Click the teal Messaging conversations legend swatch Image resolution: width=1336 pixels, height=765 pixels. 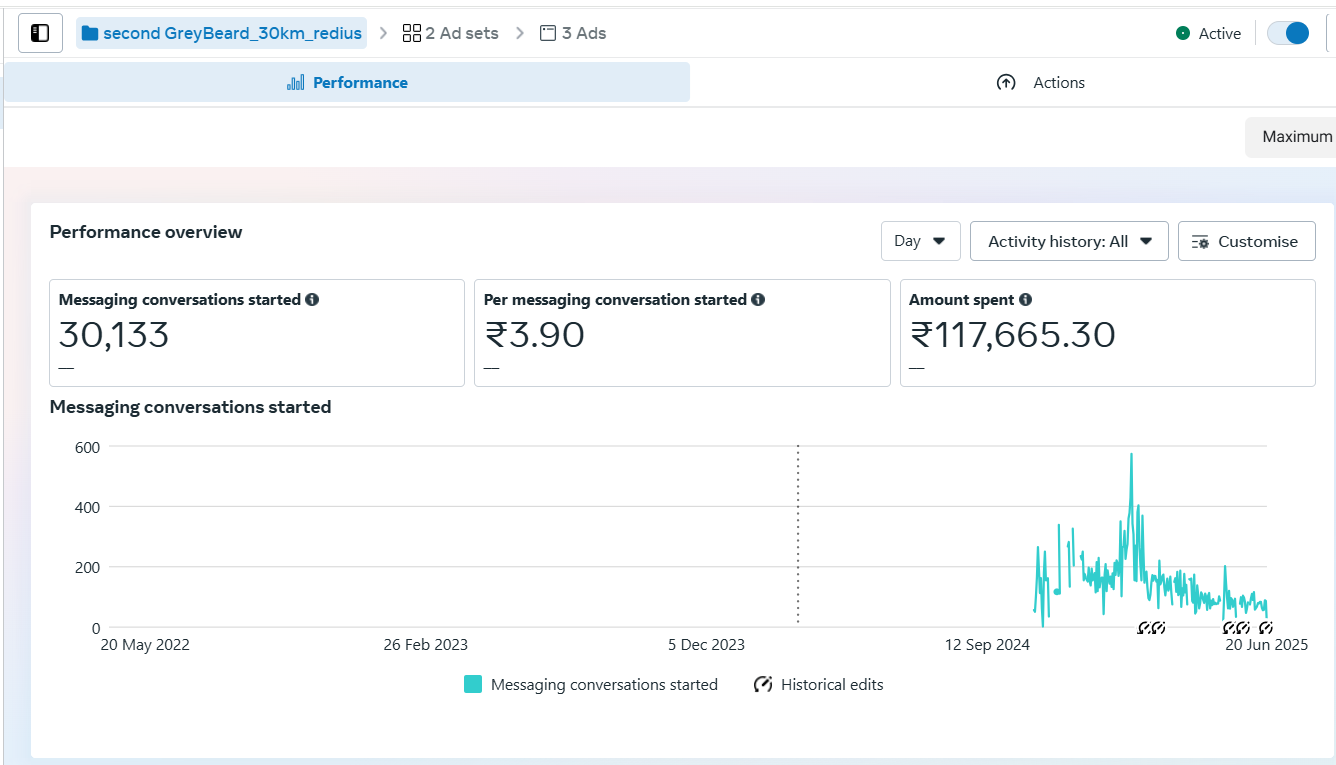473,685
